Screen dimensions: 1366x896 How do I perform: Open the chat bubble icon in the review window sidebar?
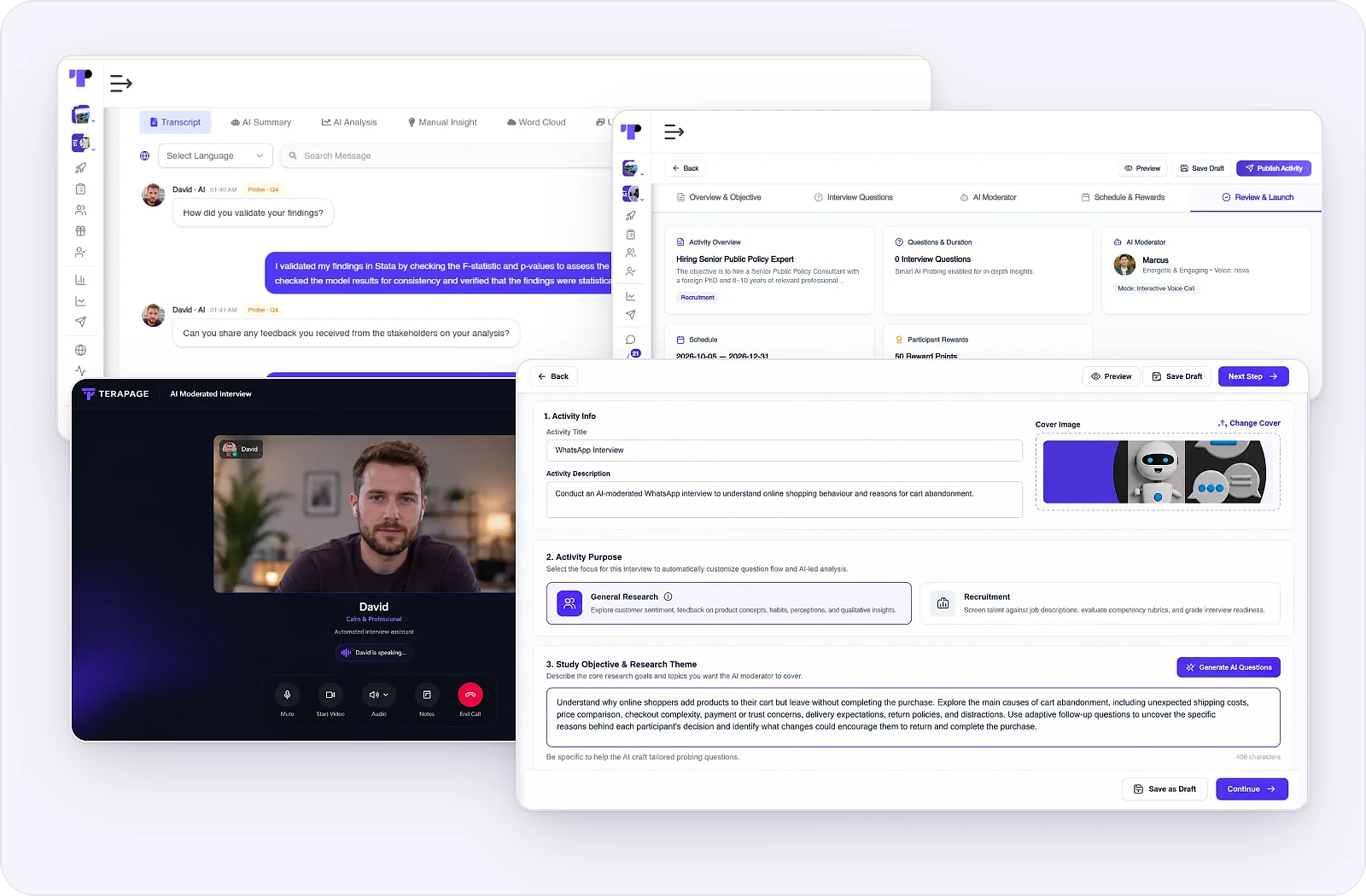coord(630,340)
